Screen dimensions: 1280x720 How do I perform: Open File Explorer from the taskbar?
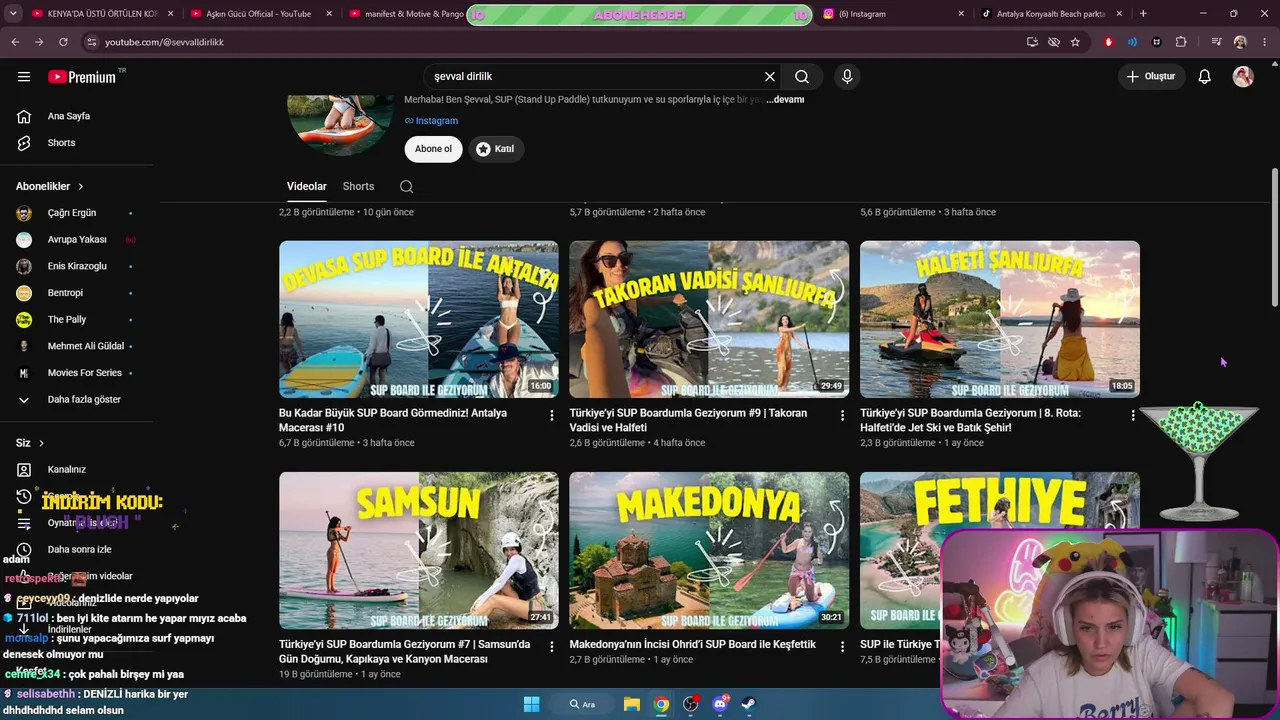632,704
